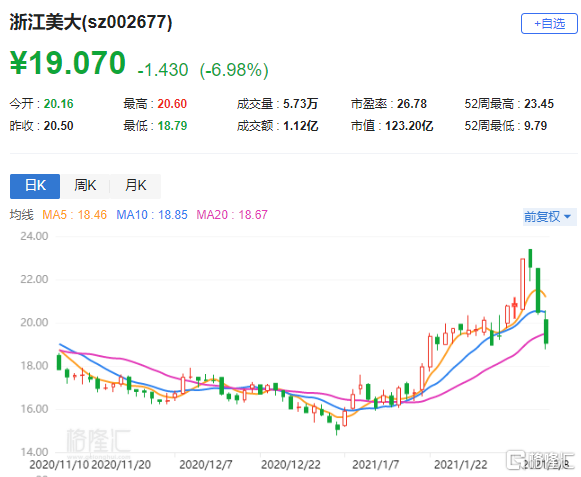581x477 pixels.
Task: Select the 日K tab
Action: (x=35, y=186)
